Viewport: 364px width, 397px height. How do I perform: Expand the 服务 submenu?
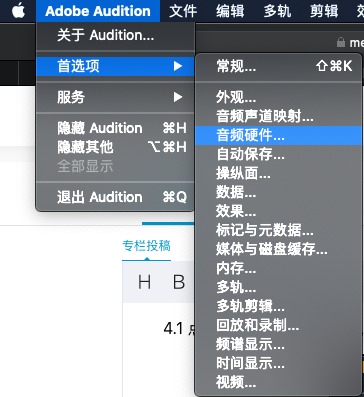[x=115, y=97]
